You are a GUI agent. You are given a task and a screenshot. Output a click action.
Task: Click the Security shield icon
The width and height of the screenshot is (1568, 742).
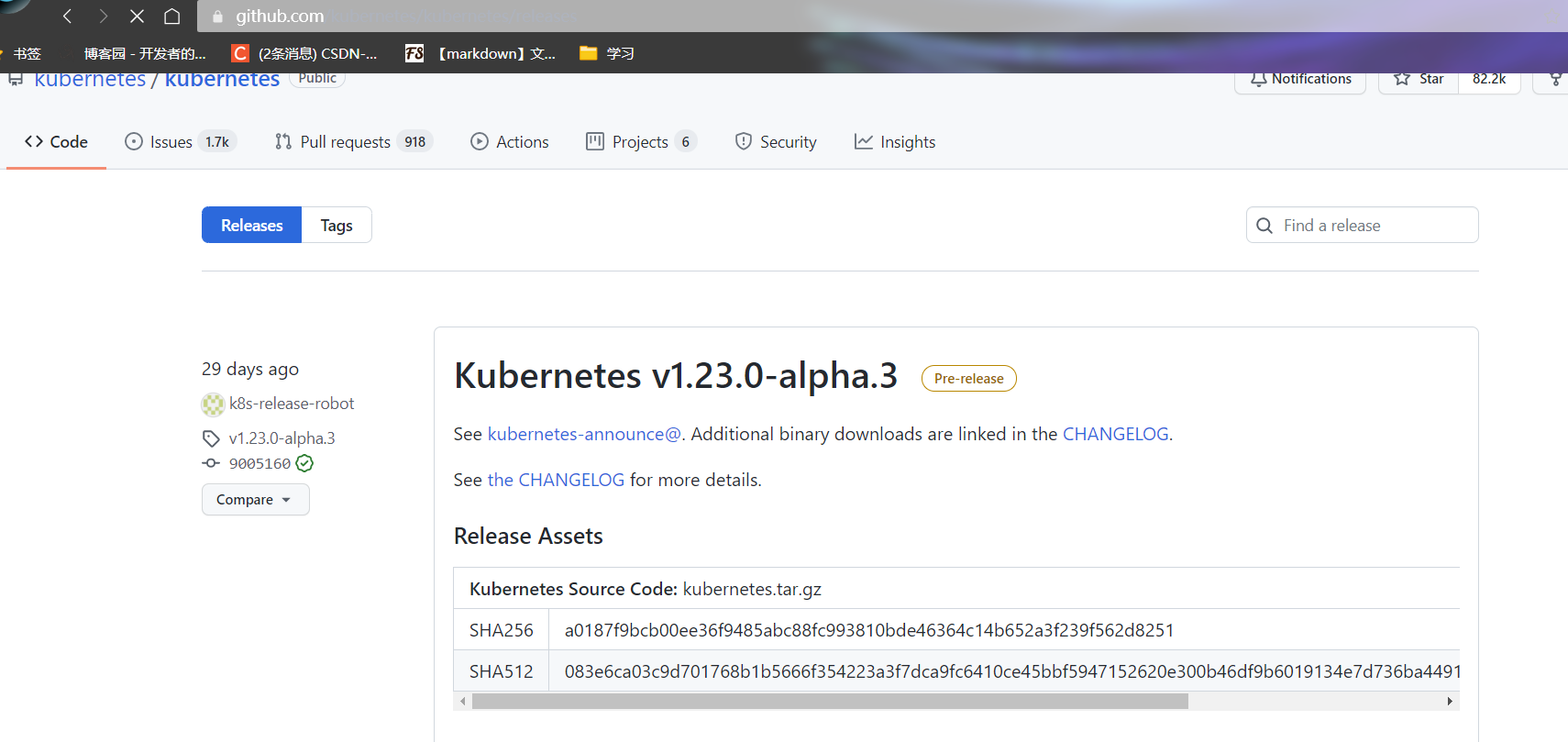coord(744,141)
